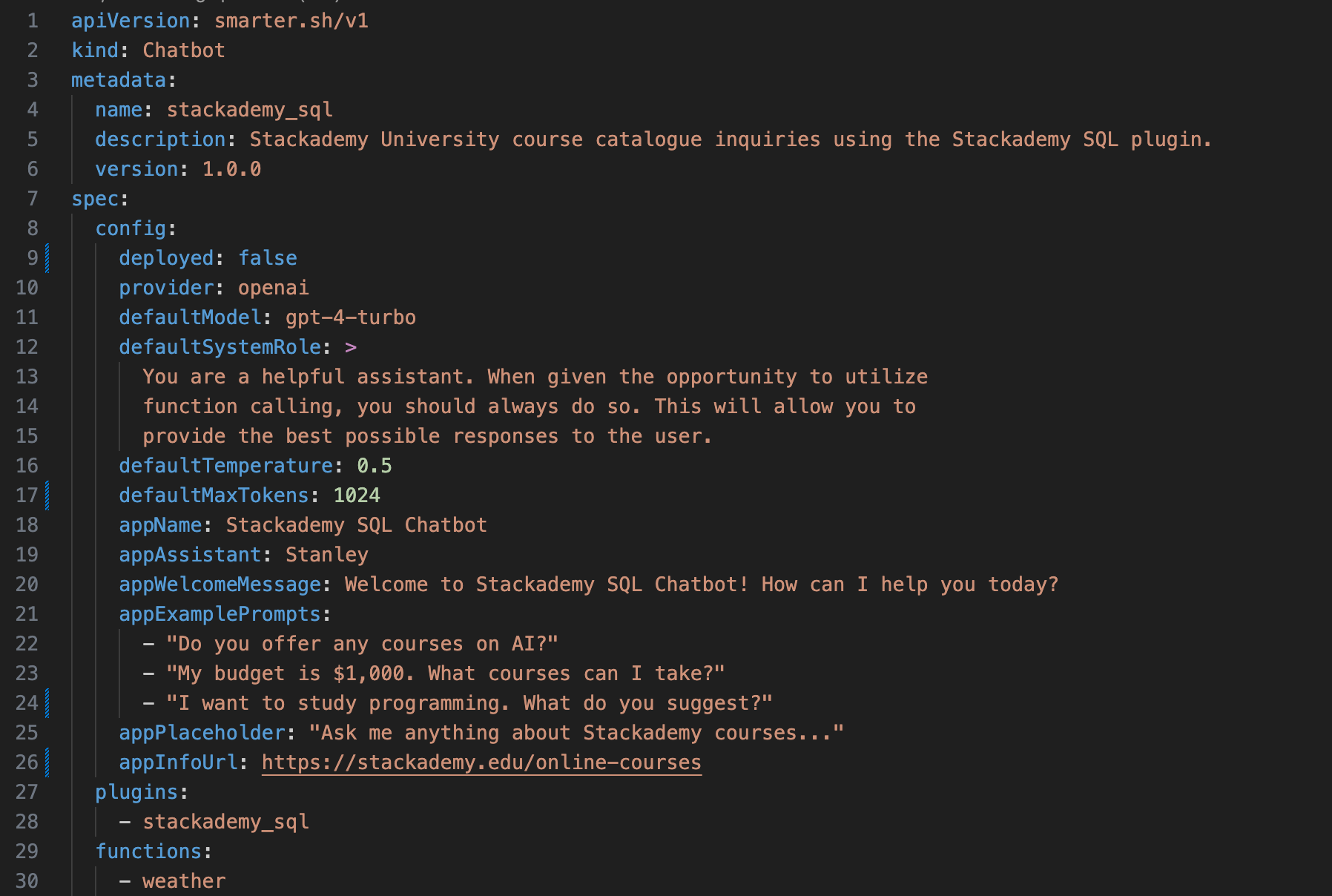Click the plugins key on line 27

coord(136,792)
